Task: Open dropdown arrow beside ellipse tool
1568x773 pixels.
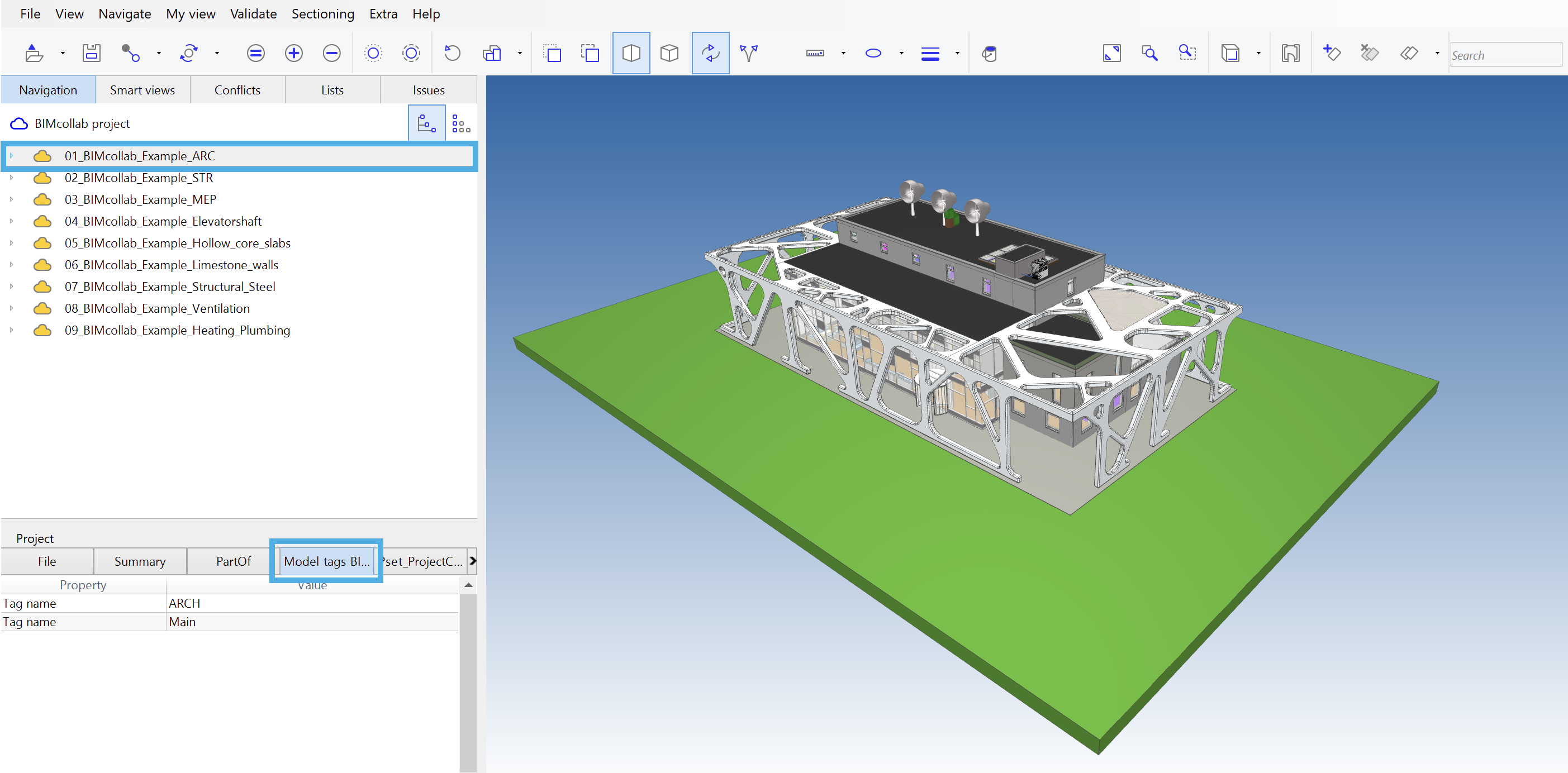Action: pyautogui.click(x=901, y=54)
